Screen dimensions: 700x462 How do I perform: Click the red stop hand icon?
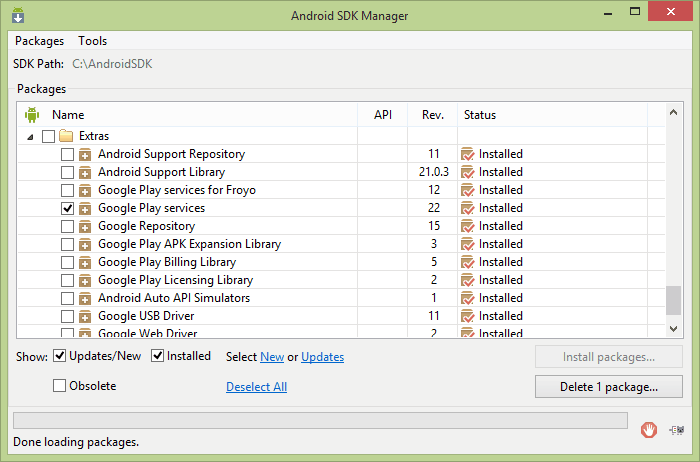pyautogui.click(x=649, y=430)
